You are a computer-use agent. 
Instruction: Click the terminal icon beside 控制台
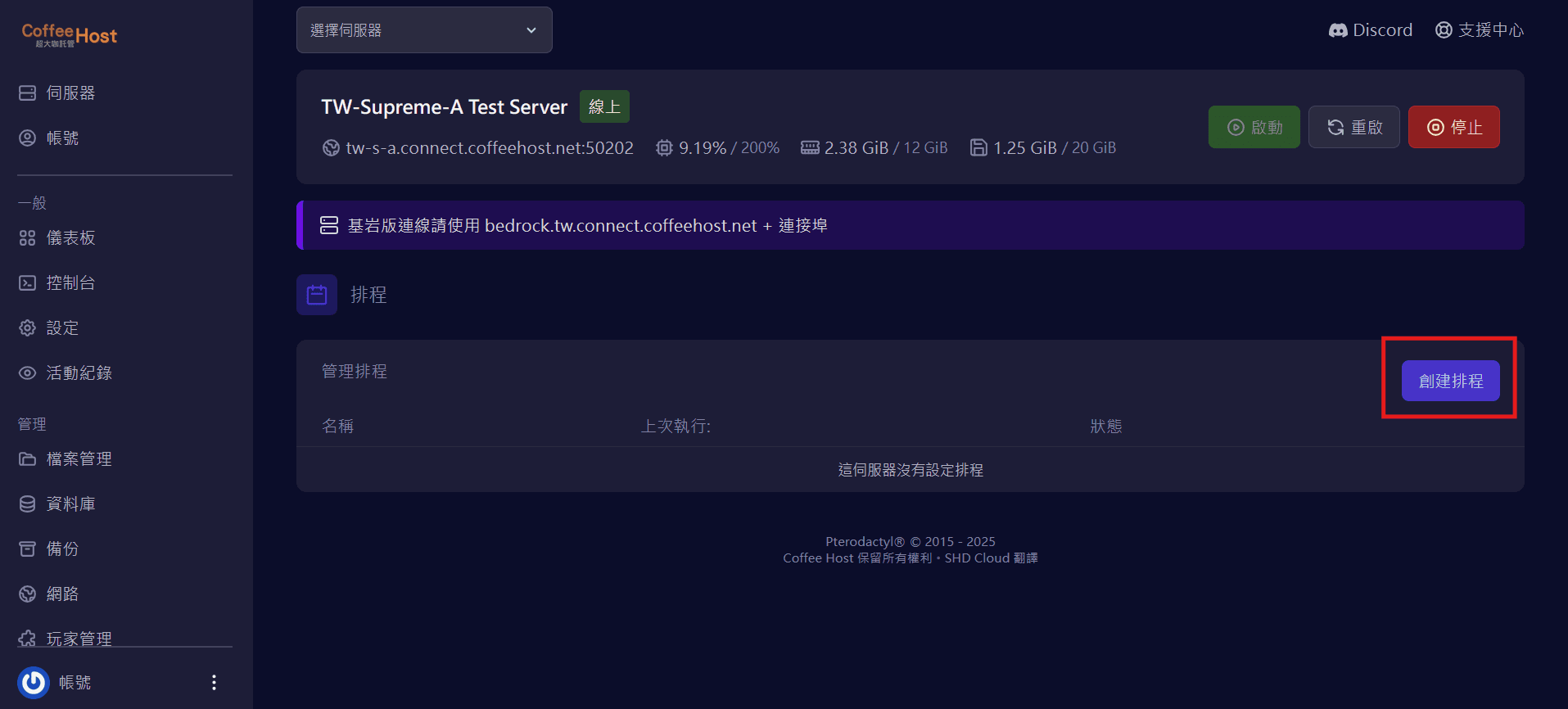(x=27, y=283)
